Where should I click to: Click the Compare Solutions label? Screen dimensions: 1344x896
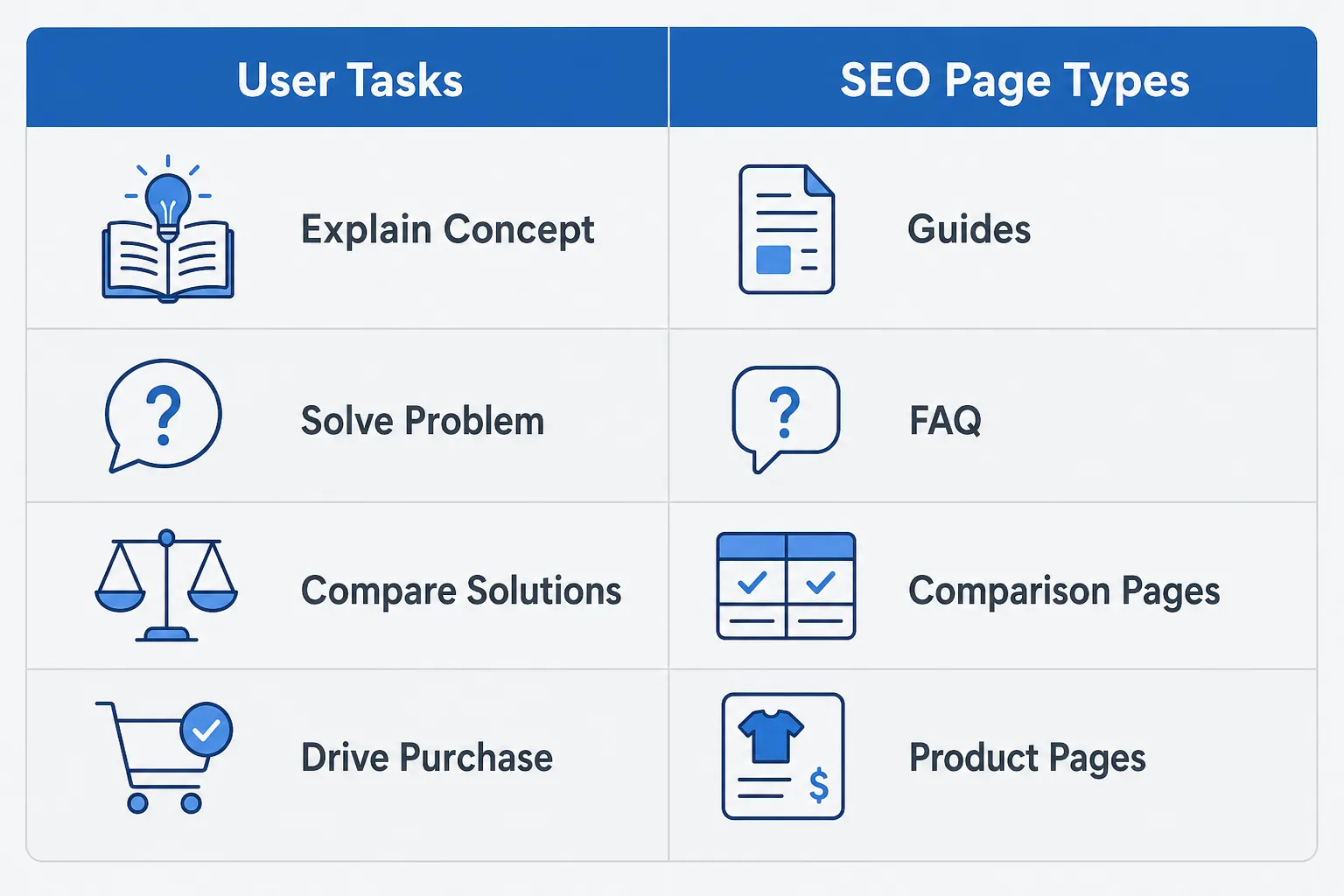[x=461, y=591]
